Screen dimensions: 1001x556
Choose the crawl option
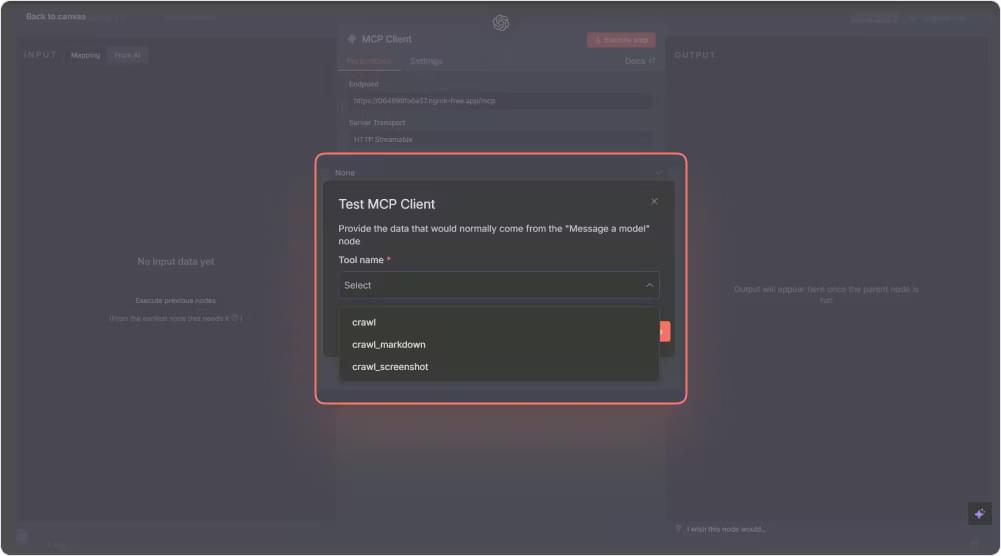pos(364,323)
